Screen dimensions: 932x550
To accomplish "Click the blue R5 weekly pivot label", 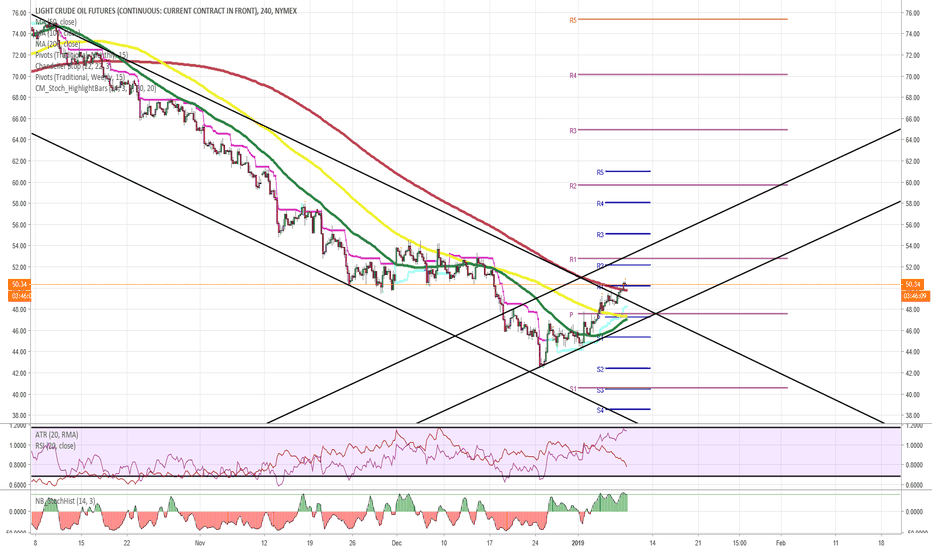I will (x=600, y=172).
